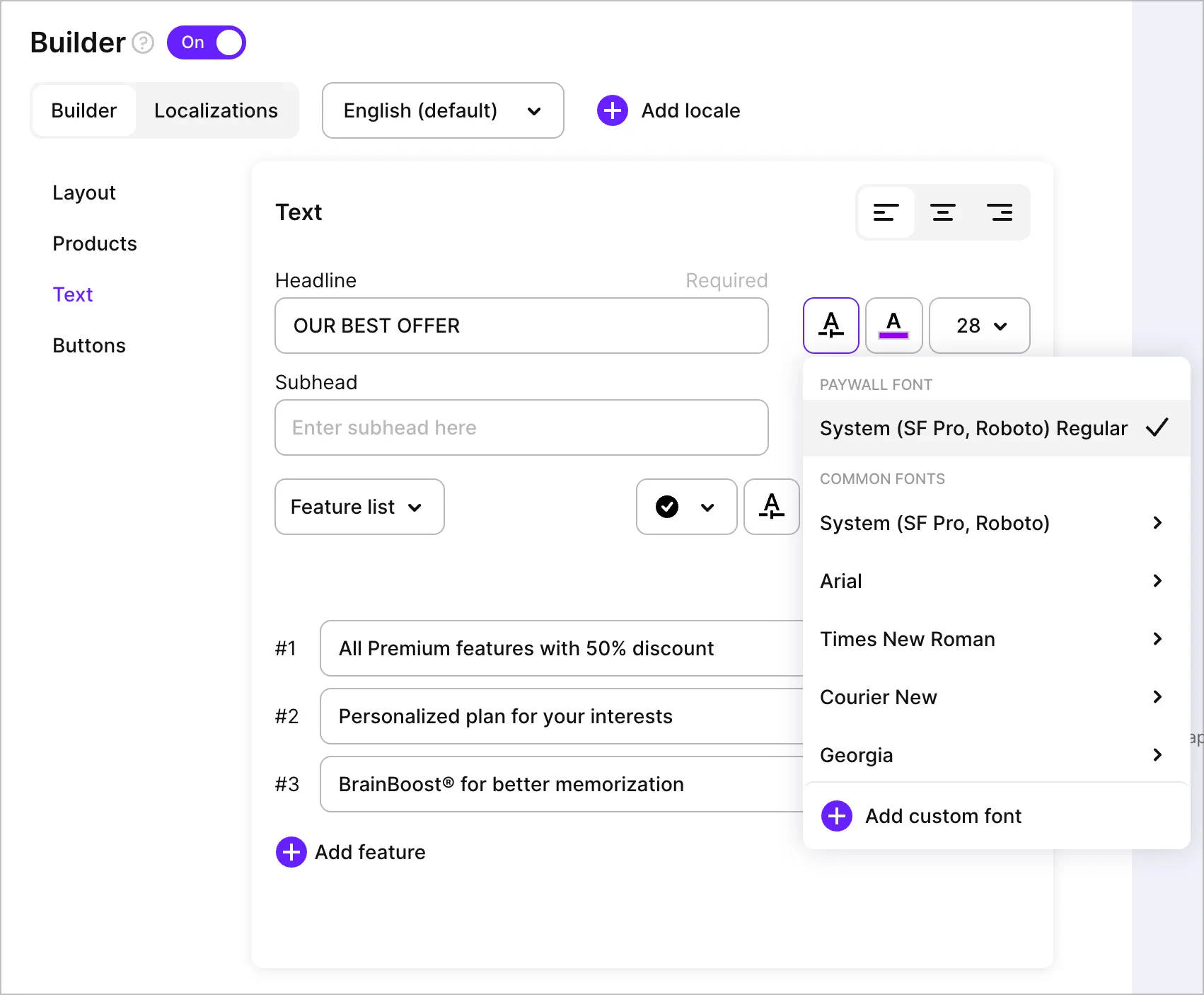
Task: Open the feature list font icon
Action: click(771, 507)
